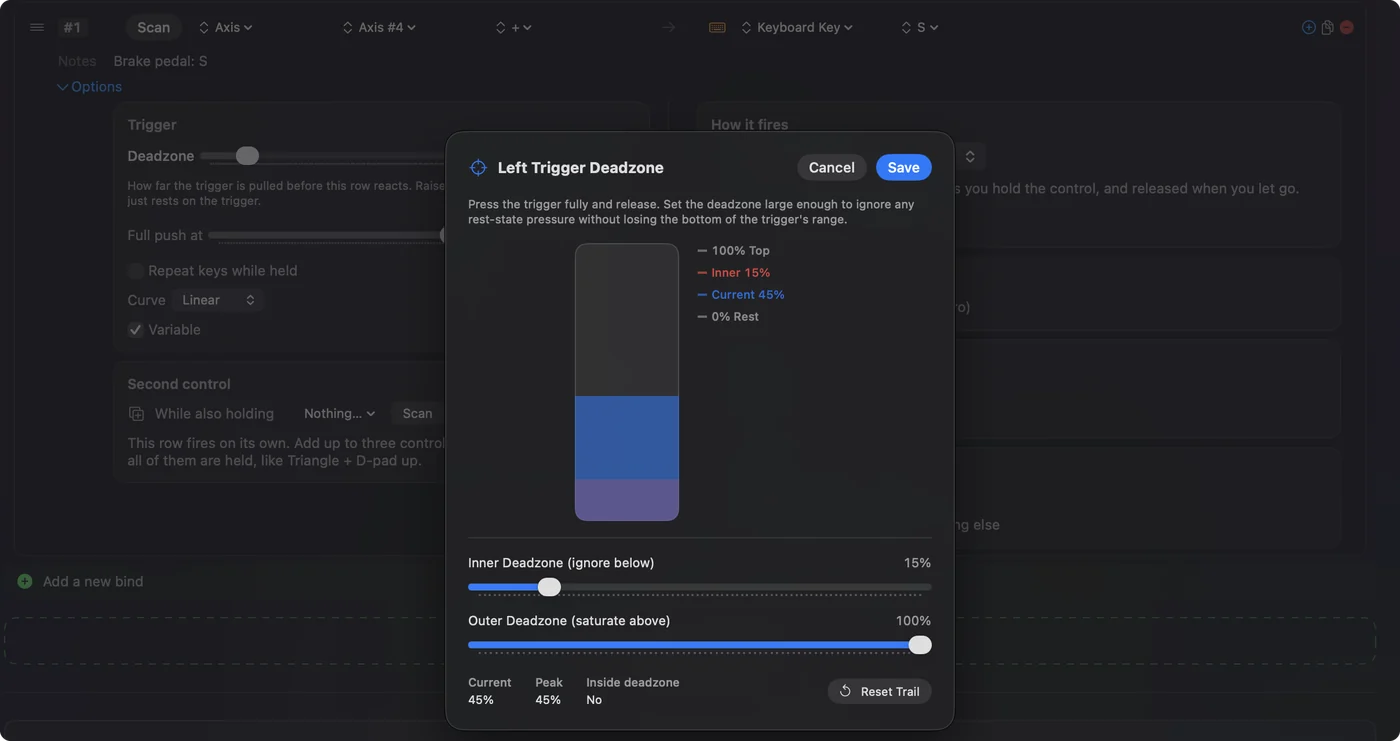The width and height of the screenshot is (1400, 741).
Task: Open the + direction dropdown
Action: [x=514, y=28]
